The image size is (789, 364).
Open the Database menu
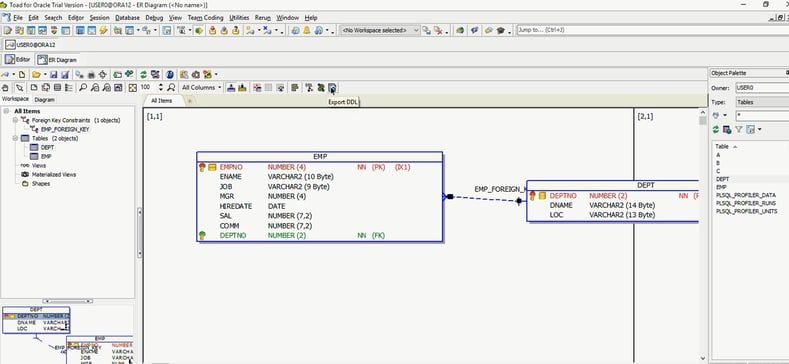(127, 18)
